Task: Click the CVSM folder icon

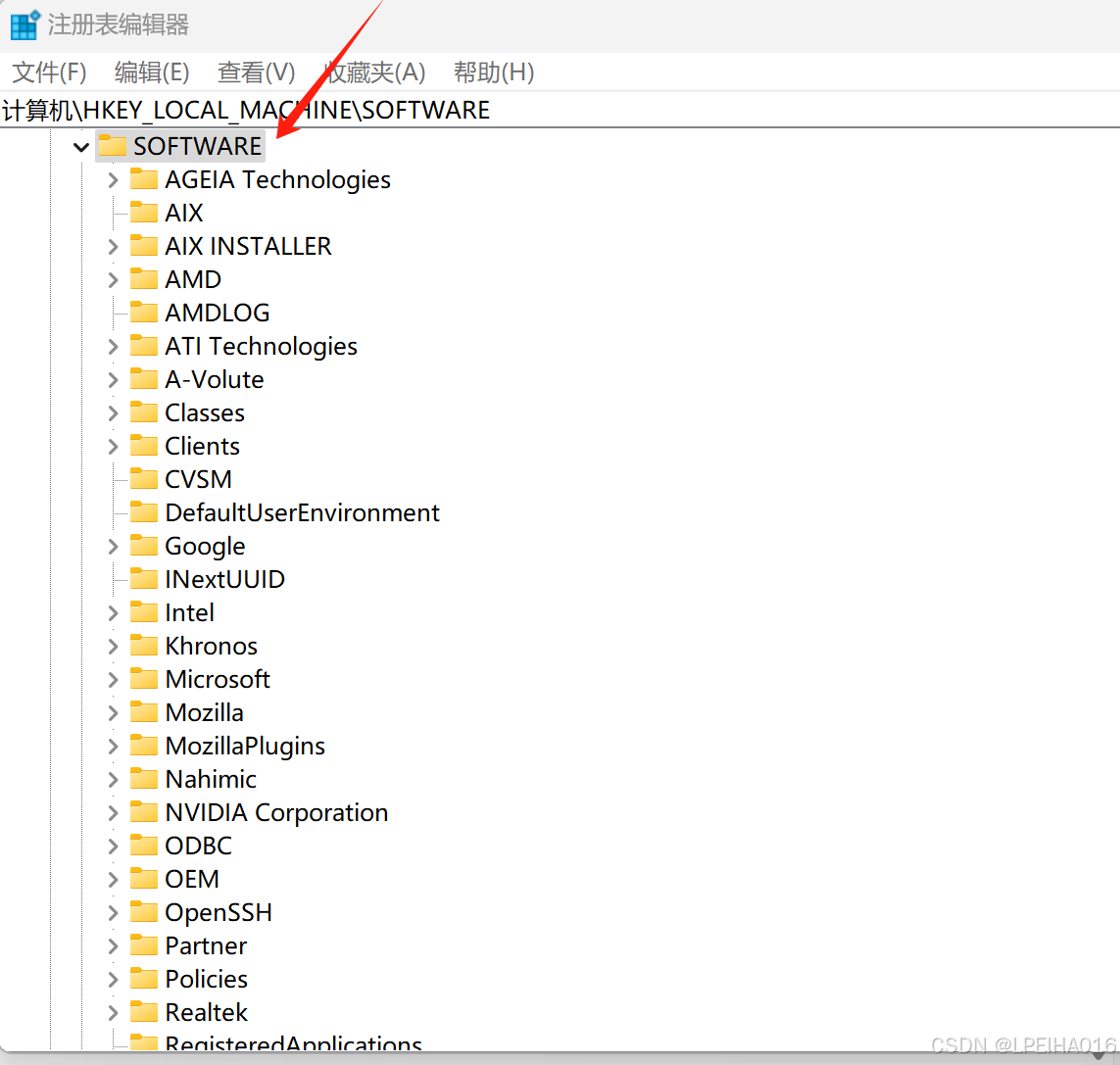Action: (x=144, y=478)
